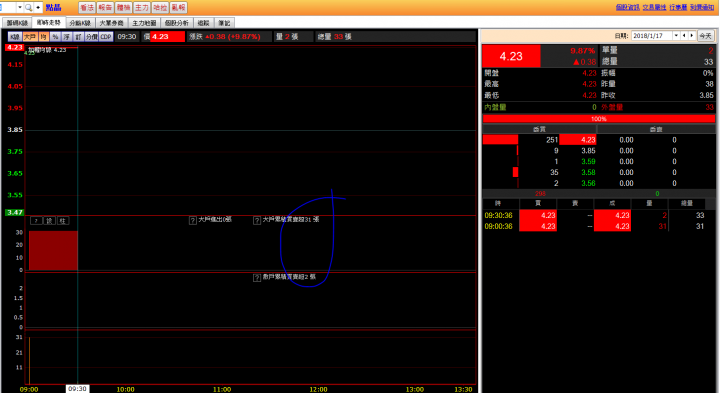Screen dimensions: 720x393
Task: Click the magnifier search icon
Action: (x=28, y=7)
